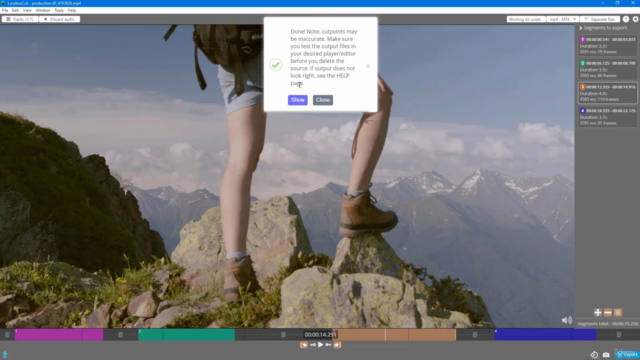The height and width of the screenshot is (360, 640).
Task: Click the Show button in the dialog
Action: pyautogui.click(x=298, y=100)
